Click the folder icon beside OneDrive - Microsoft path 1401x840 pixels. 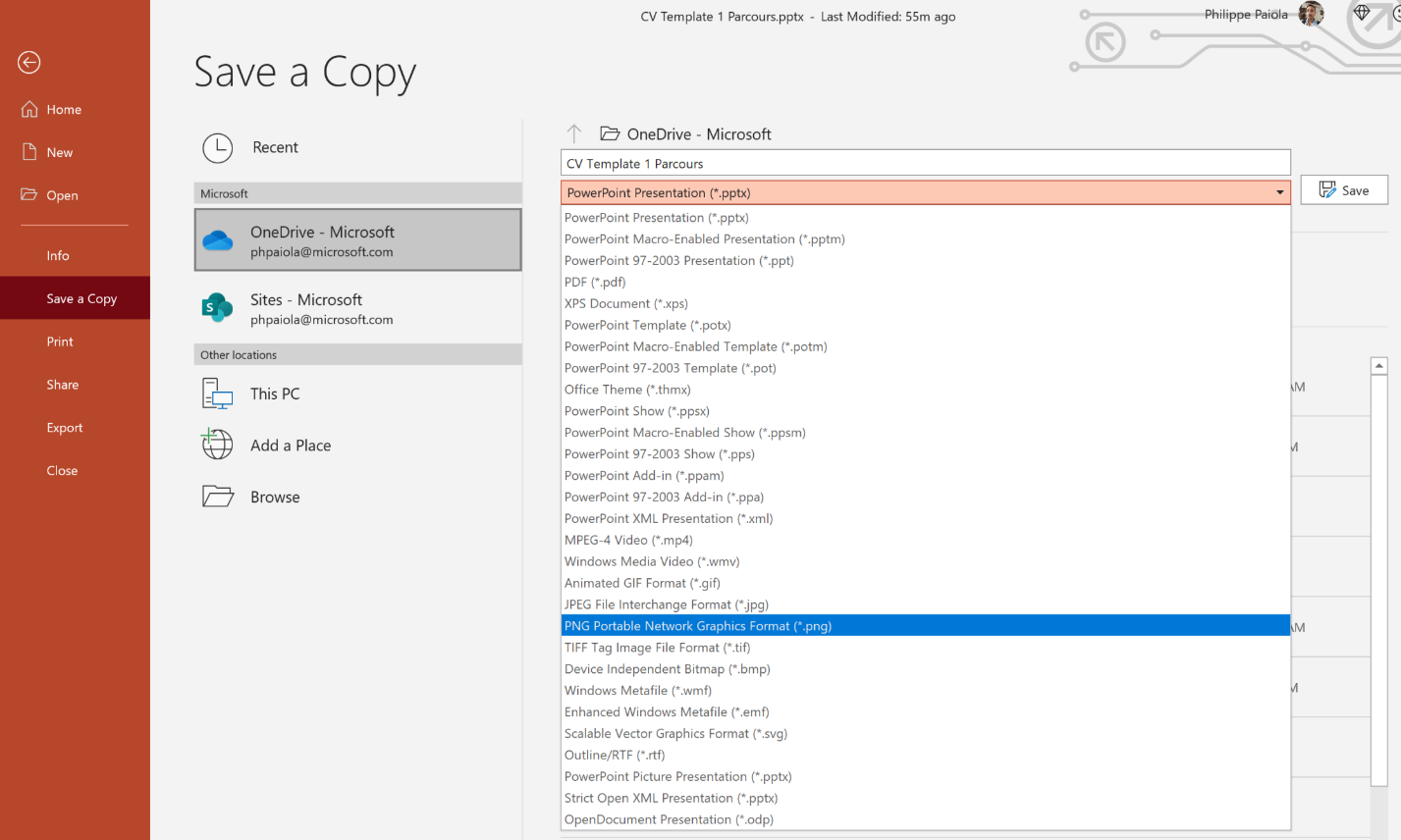610,133
